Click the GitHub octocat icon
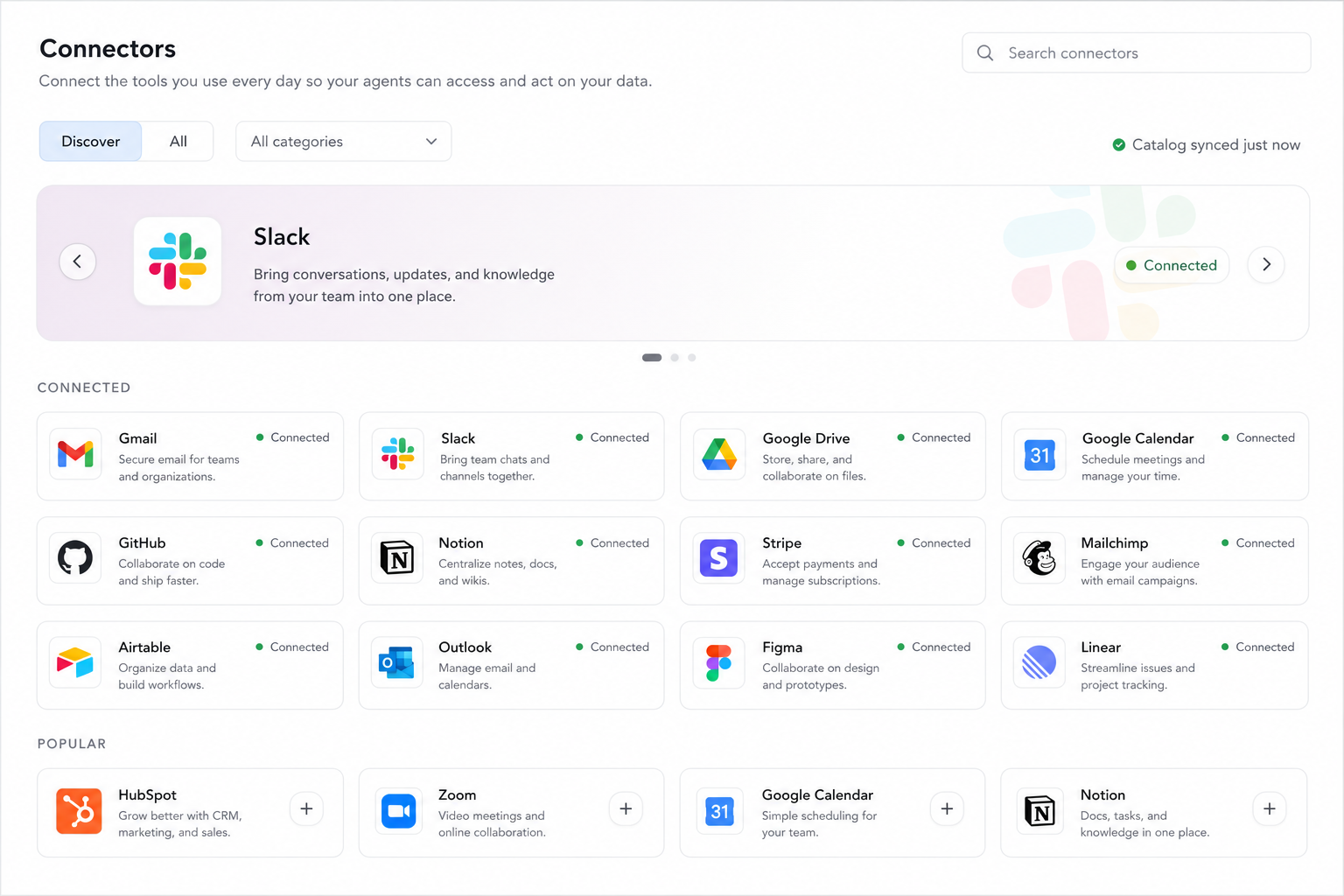Viewport: 1344px width, 896px height. tap(75, 558)
